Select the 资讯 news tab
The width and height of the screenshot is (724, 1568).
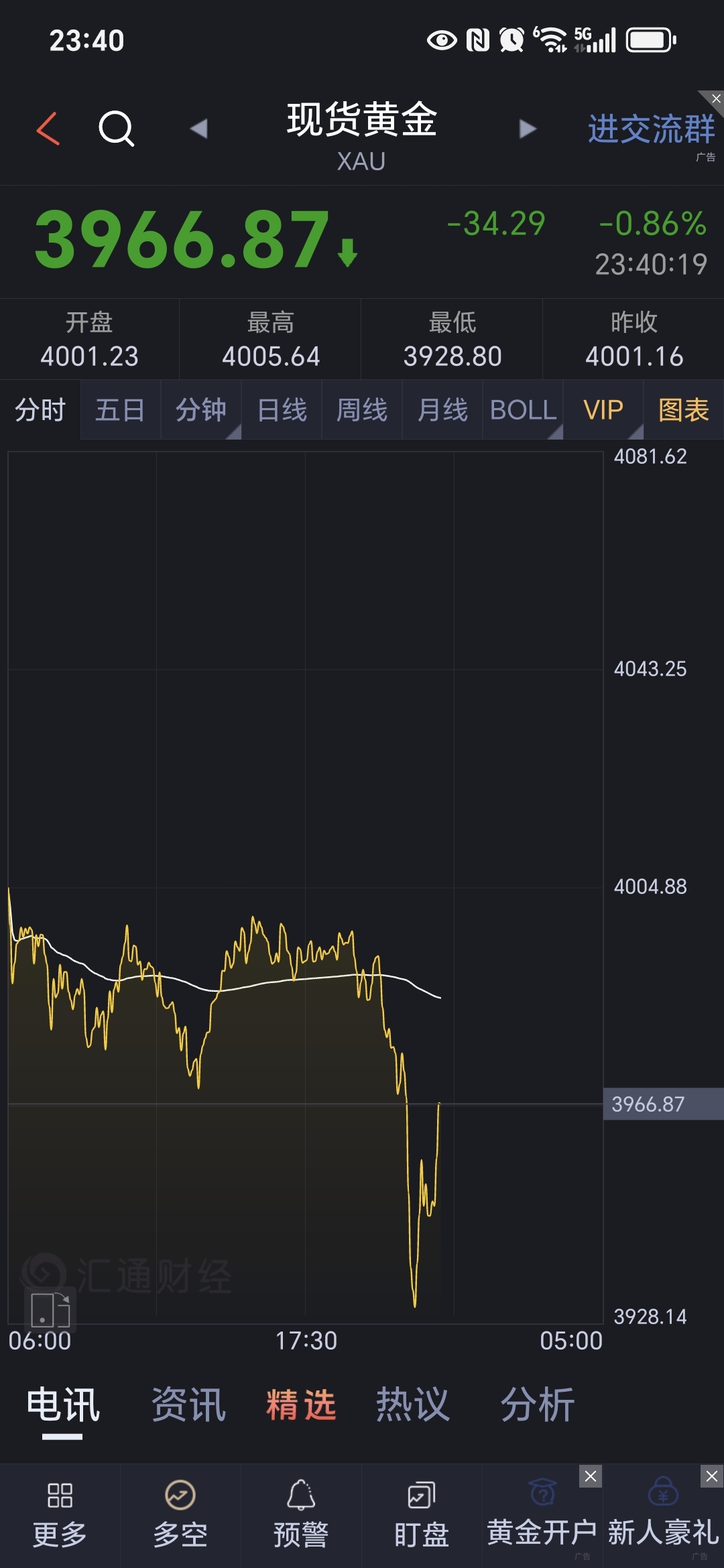pyautogui.click(x=188, y=1404)
